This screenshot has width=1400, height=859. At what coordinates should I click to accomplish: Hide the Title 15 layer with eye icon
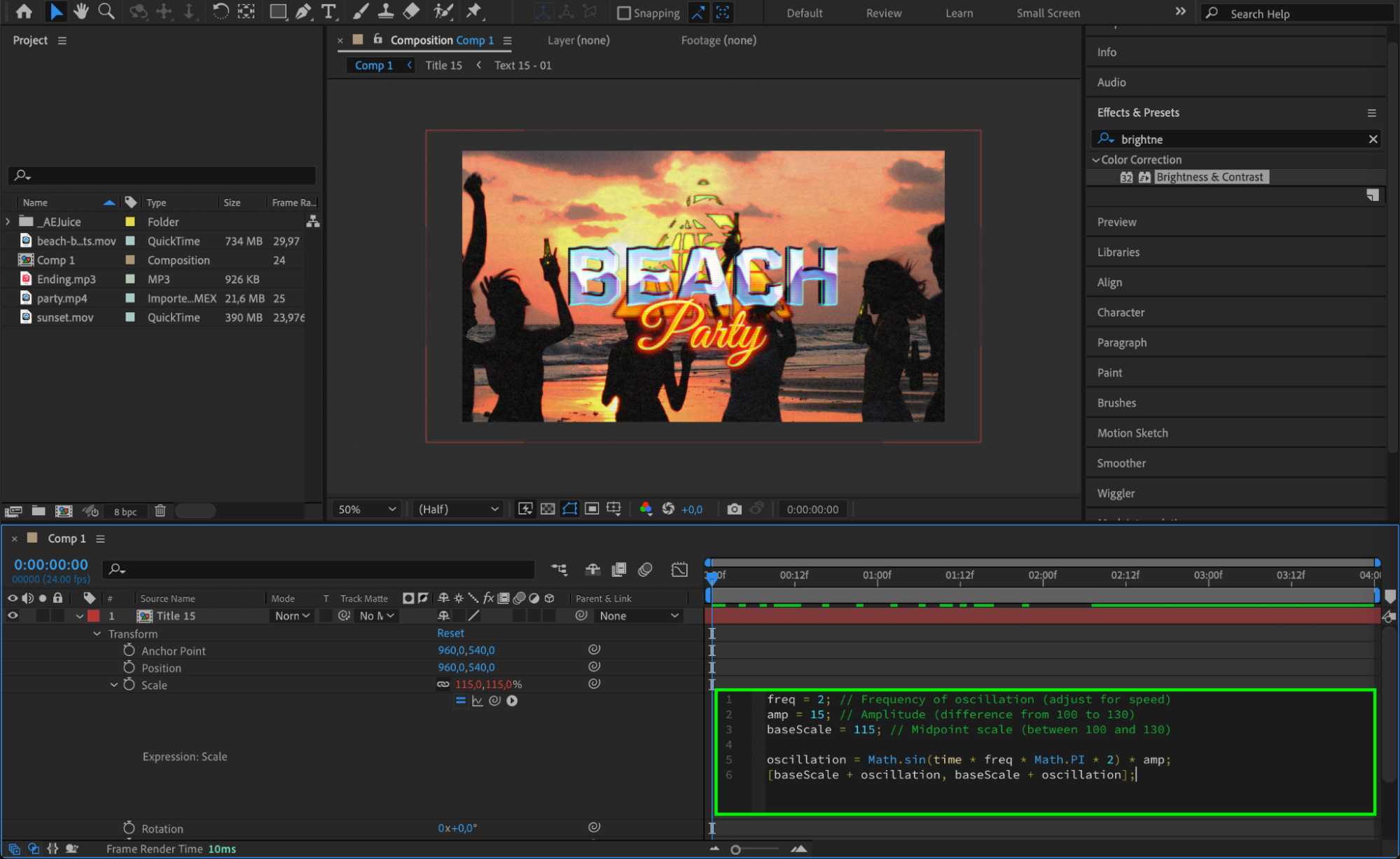pos(13,616)
